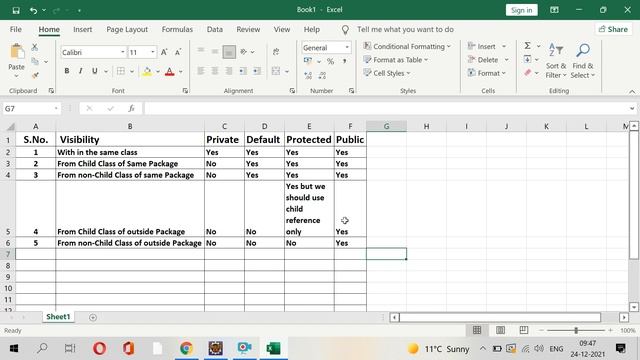Decrease font size with smaller A icon

pos(178,52)
